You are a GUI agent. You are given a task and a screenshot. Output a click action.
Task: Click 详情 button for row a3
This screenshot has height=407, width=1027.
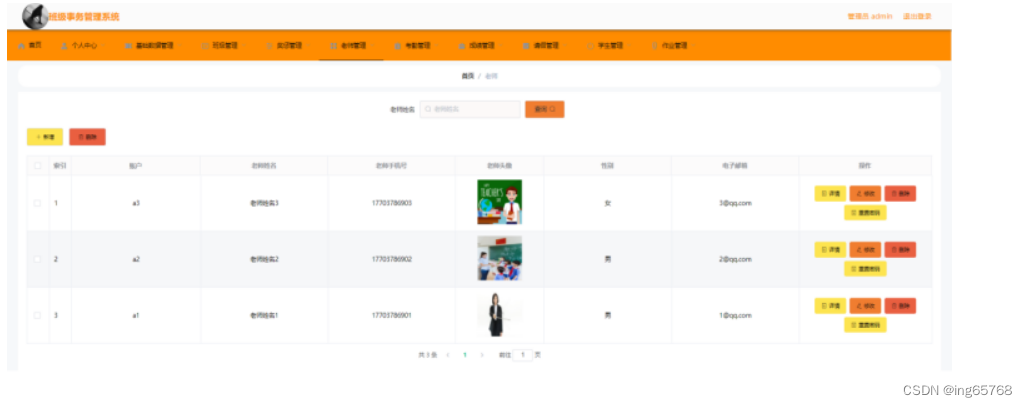coord(831,194)
